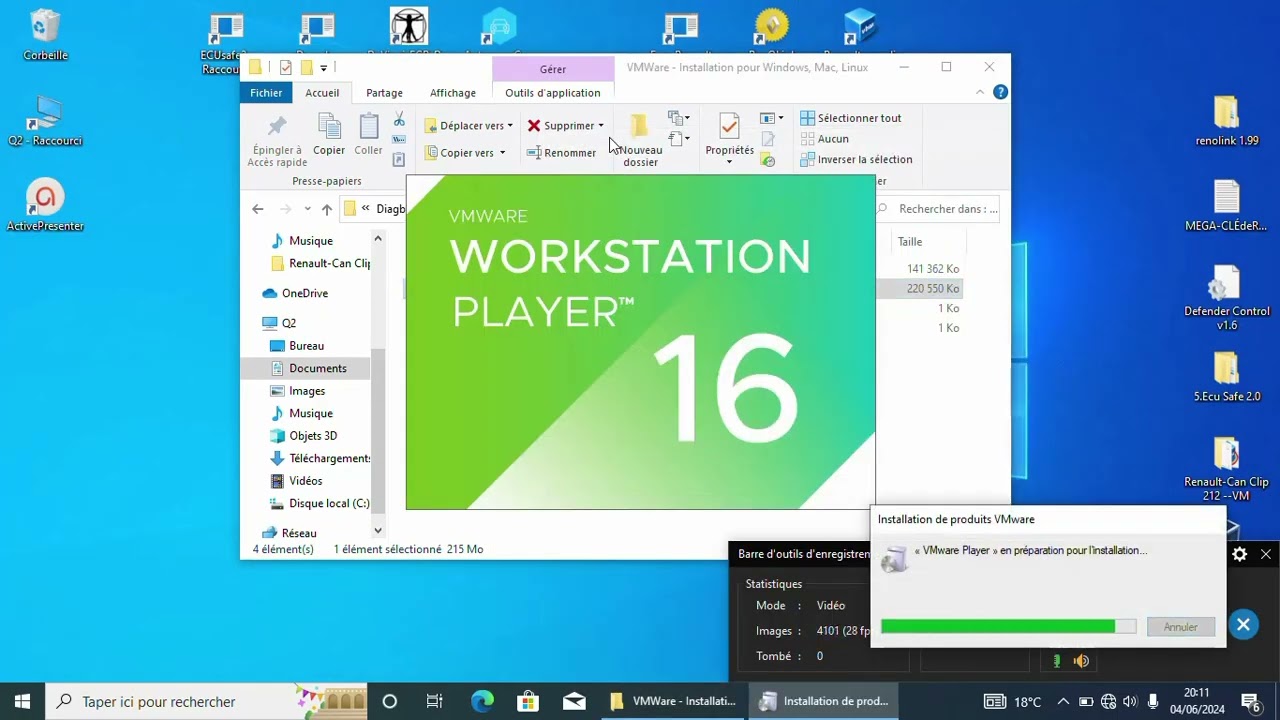Switch to the Affichage tab
Viewport: 1280px width, 720px height.
pos(453,93)
